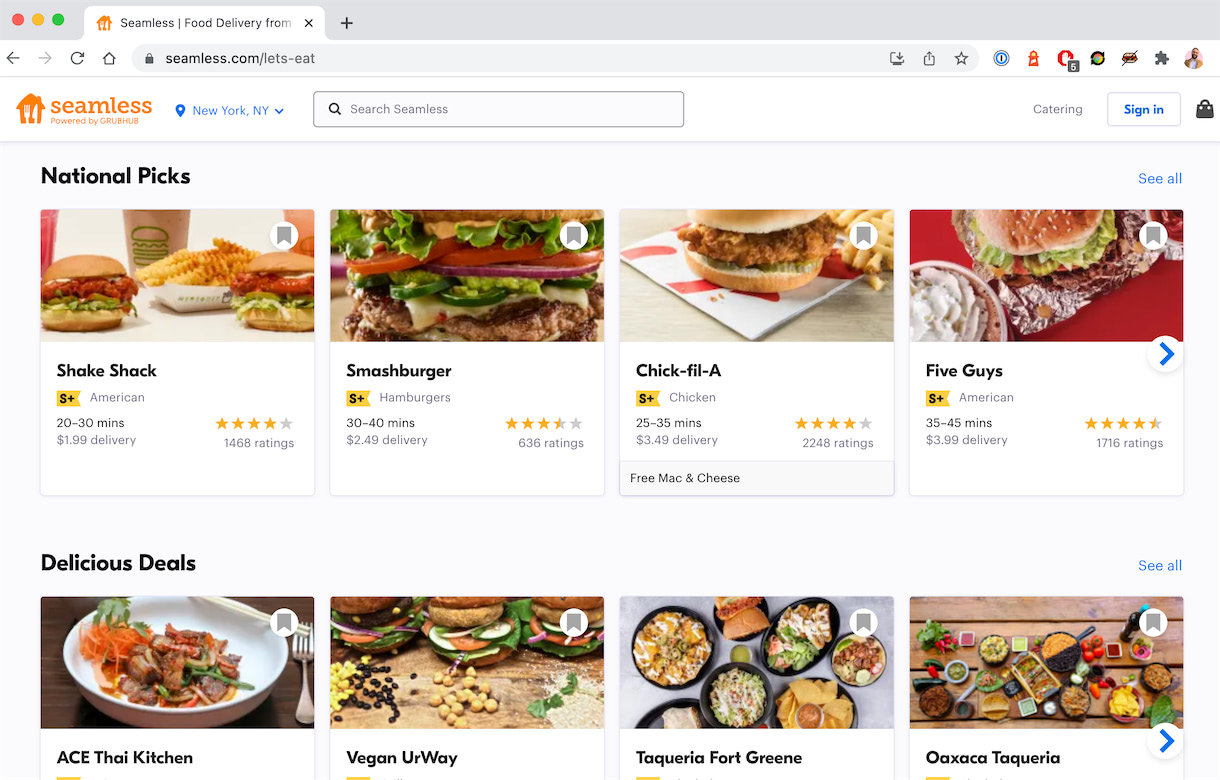Open the Chick-fil-A restaurant title
Viewport: 1220px width, 780px height.
pyautogui.click(x=679, y=370)
